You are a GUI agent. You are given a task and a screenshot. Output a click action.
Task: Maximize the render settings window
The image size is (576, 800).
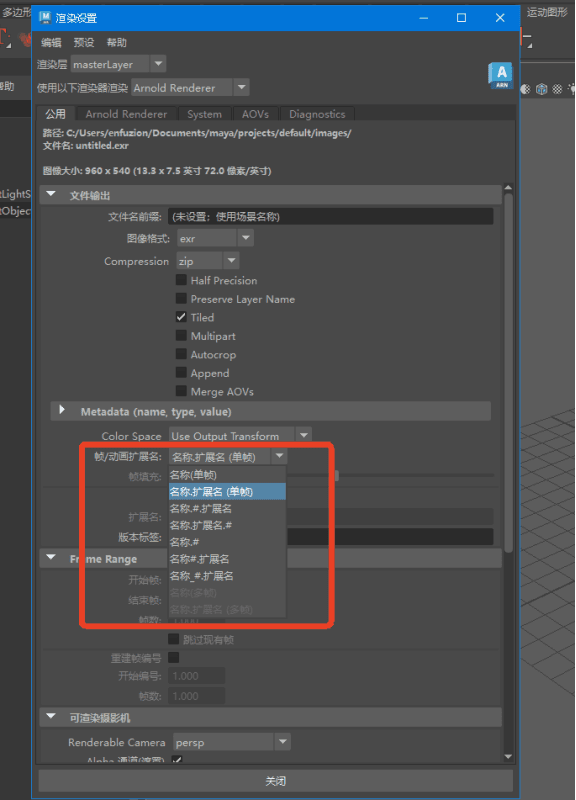point(461,18)
